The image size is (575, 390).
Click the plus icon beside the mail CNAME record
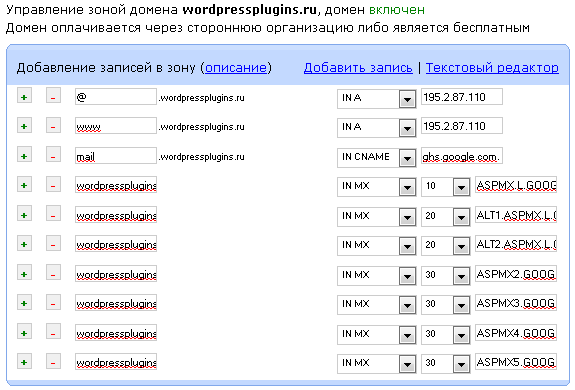[x=24, y=156]
